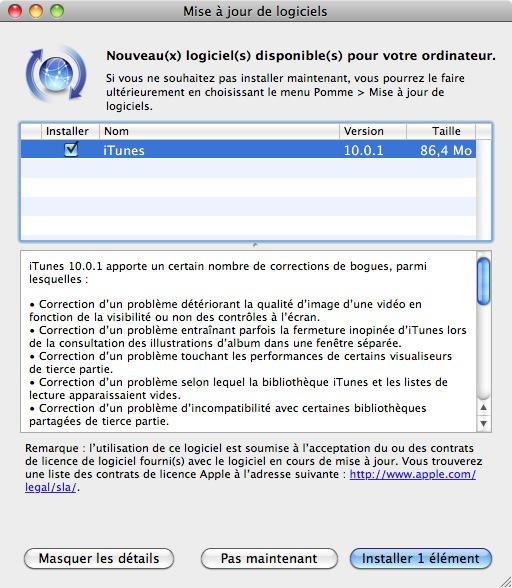Image resolution: width=512 pixels, height=588 pixels.
Task: Click the Pas maintenant button
Action: click(x=269, y=558)
